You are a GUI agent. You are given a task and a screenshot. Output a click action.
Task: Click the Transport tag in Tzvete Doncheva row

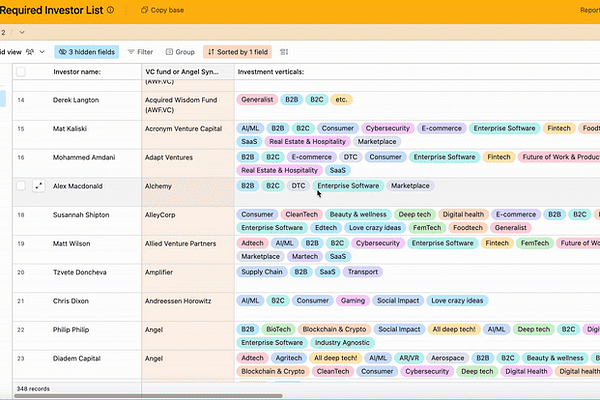point(362,272)
